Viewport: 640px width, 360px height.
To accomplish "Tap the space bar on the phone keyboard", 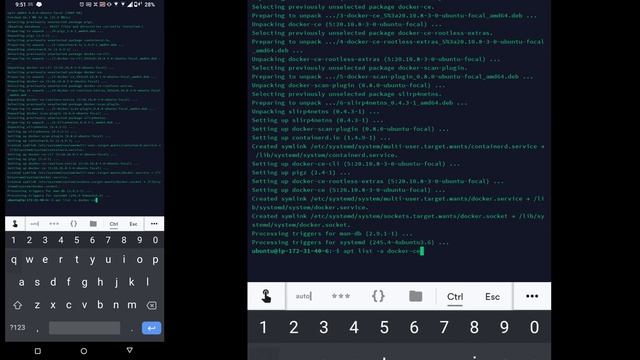I will coord(84,328).
